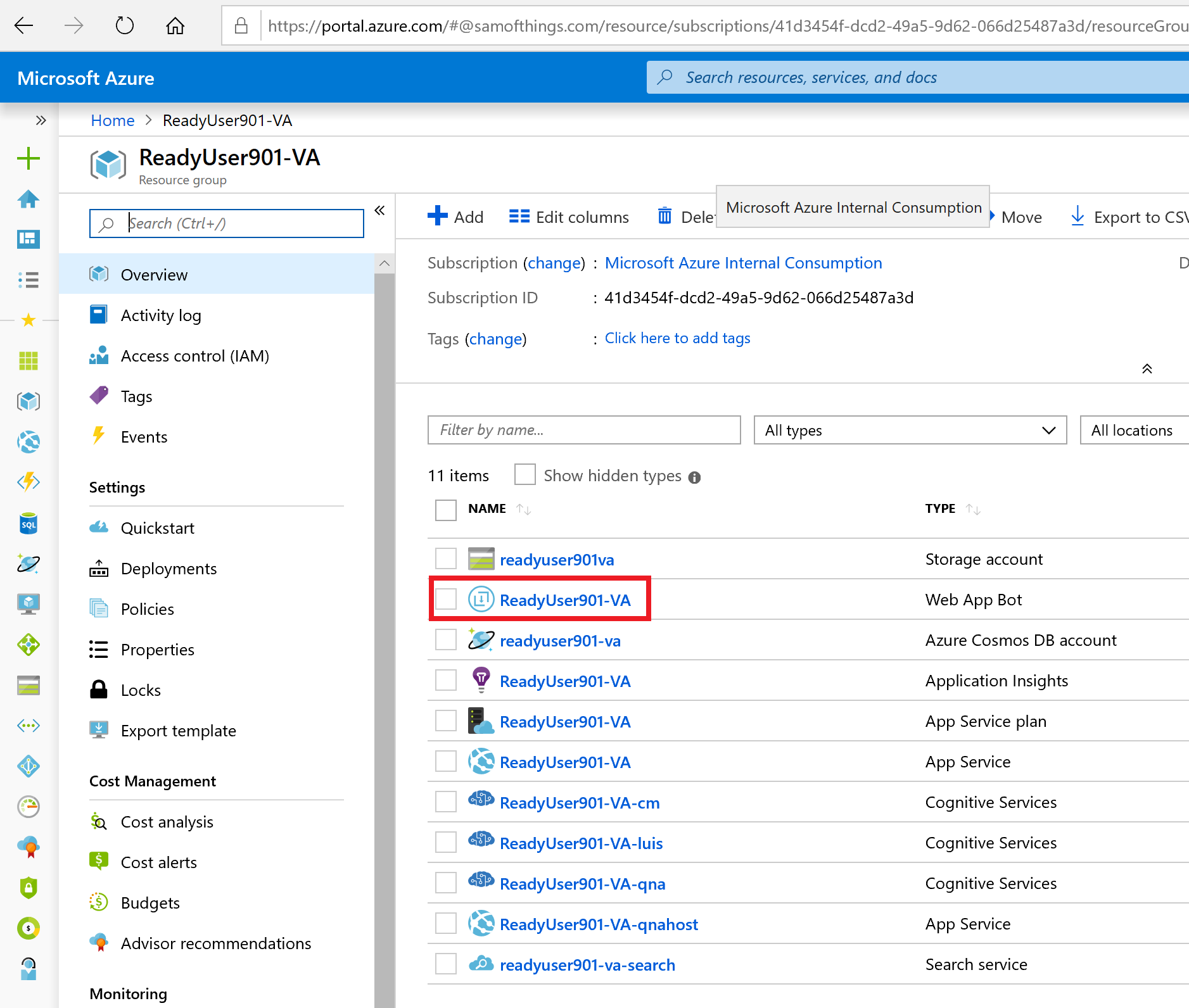Open the All types dropdown
1189x1008 pixels.
point(910,430)
